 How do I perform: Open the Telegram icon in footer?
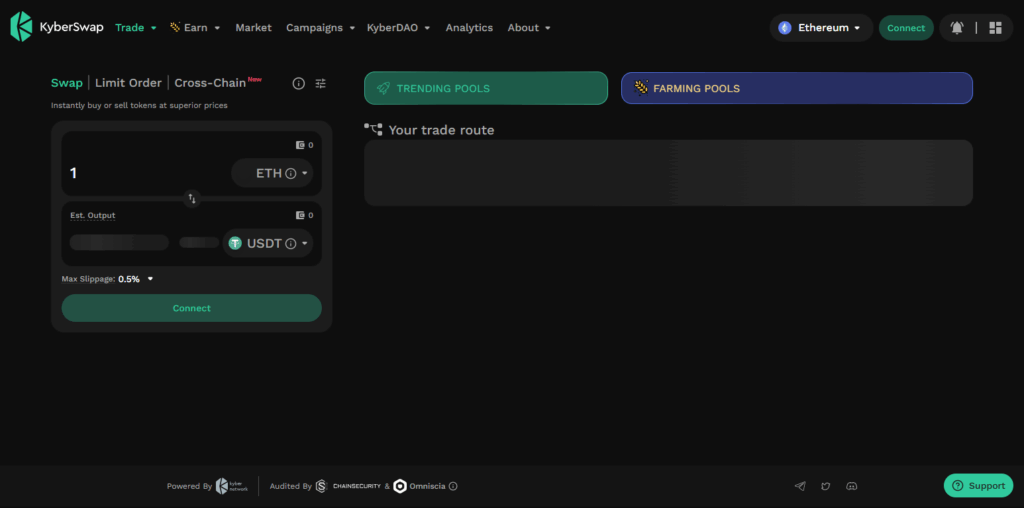coord(800,486)
